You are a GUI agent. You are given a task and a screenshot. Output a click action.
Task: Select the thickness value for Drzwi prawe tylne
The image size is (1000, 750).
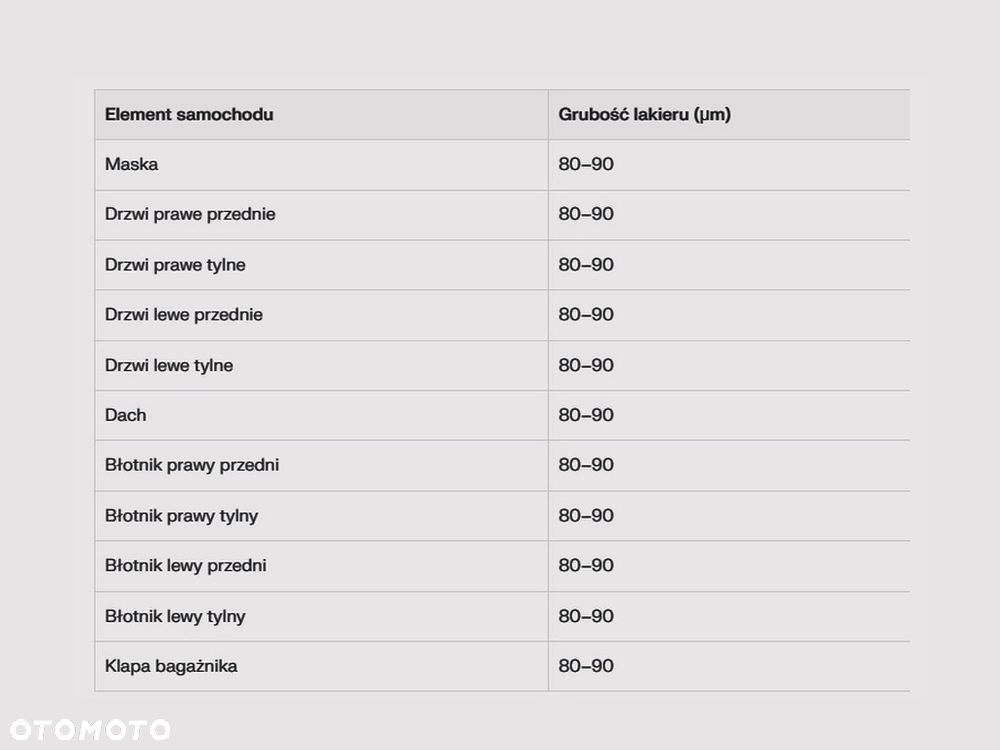[586, 265]
